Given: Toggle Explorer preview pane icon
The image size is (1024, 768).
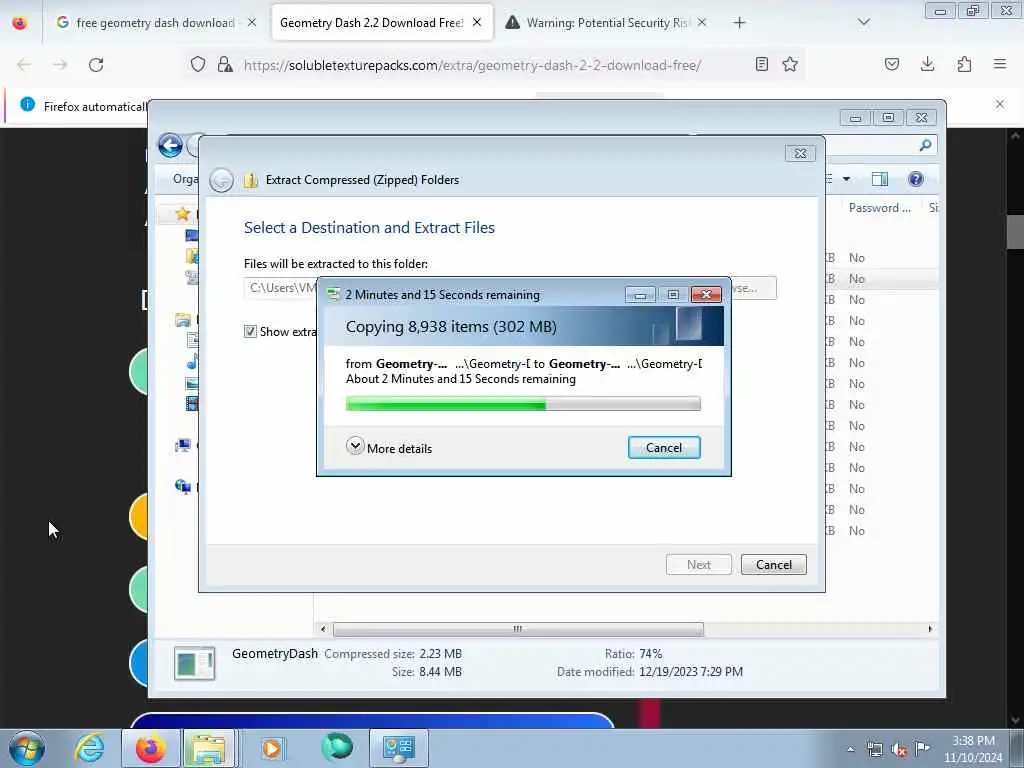Looking at the screenshot, I should [880, 179].
